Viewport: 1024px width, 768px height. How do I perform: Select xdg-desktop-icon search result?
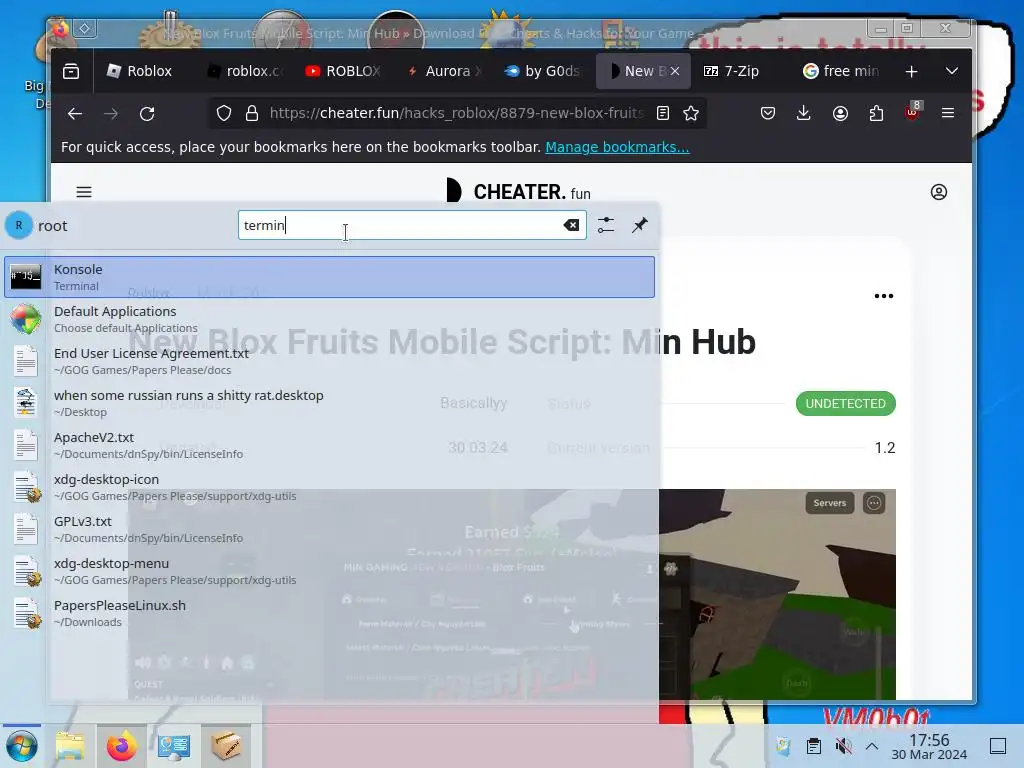click(329, 487)
